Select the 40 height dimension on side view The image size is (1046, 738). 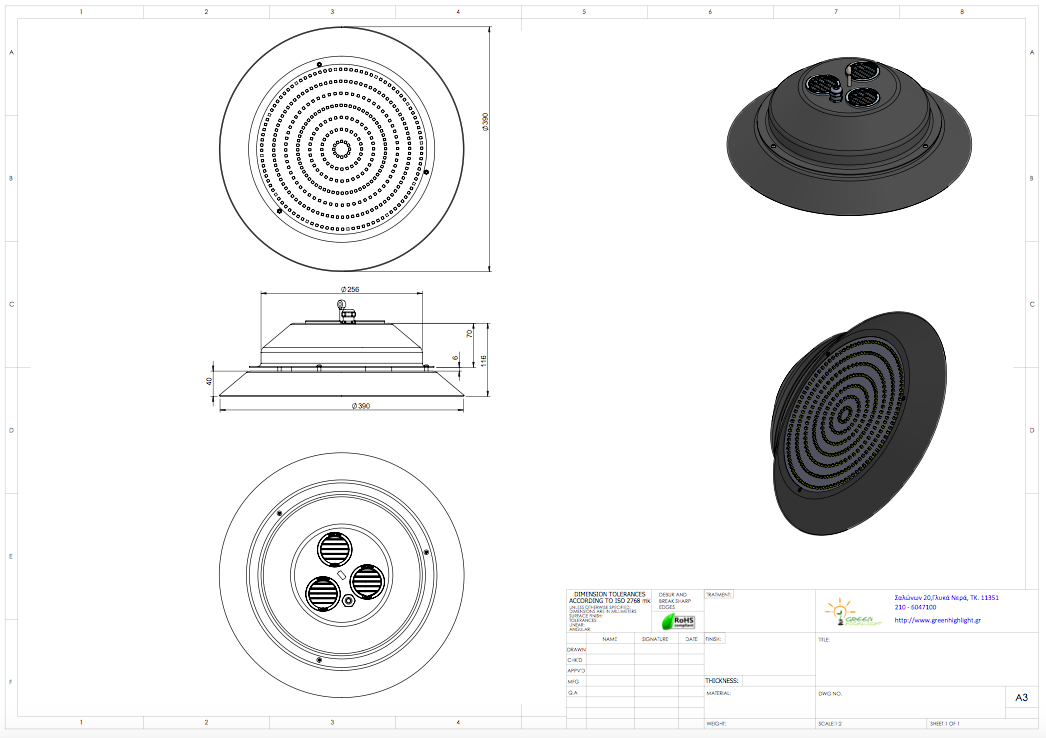pos(210,381)
